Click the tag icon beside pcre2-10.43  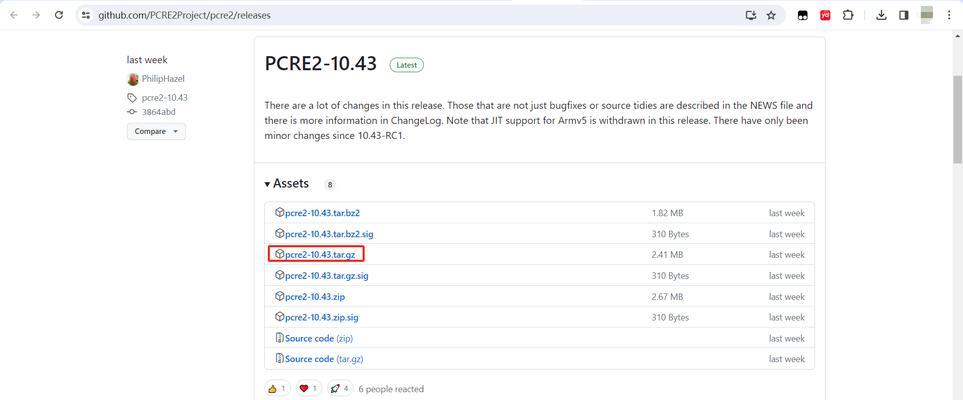tap(132, 98)
